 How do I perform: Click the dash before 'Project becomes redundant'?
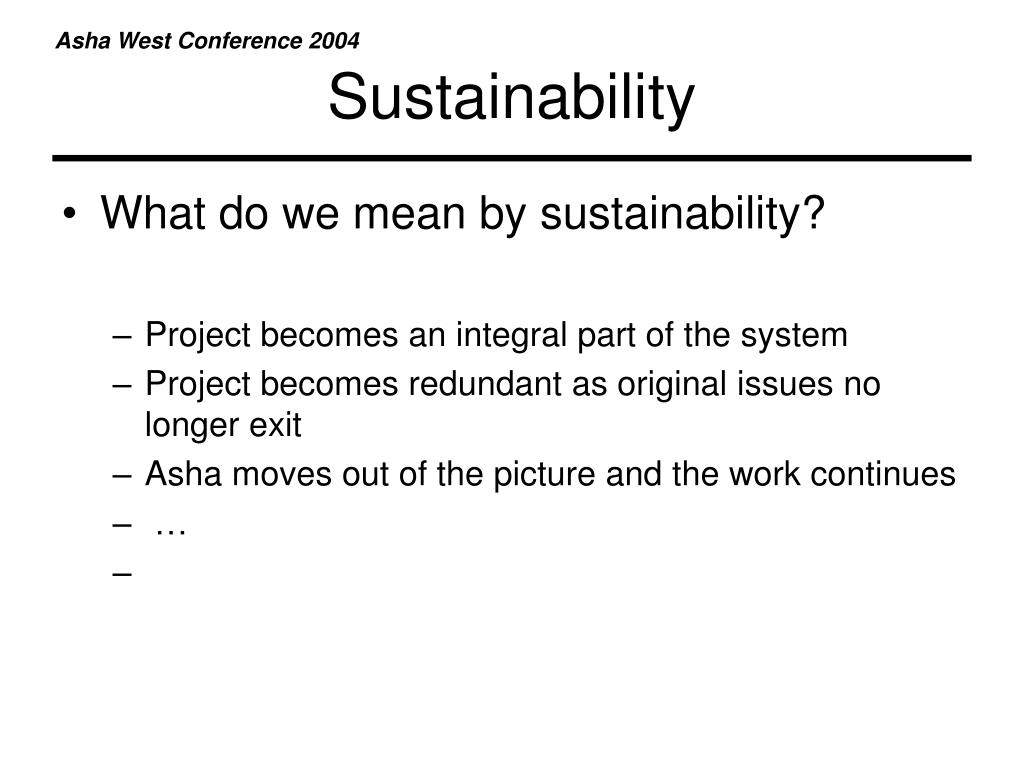122,386
